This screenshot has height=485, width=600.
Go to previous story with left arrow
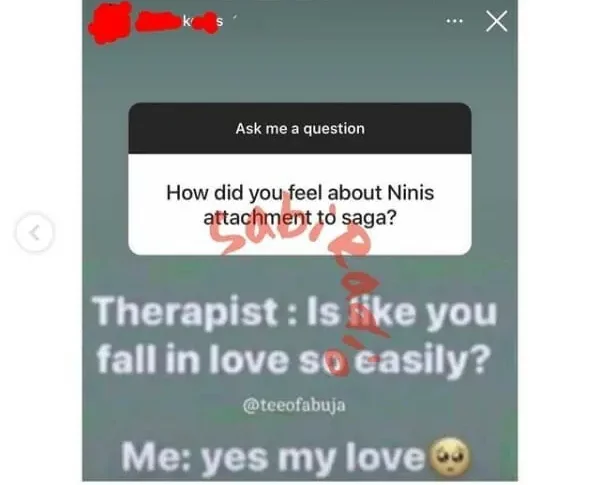tap(35, 233)
